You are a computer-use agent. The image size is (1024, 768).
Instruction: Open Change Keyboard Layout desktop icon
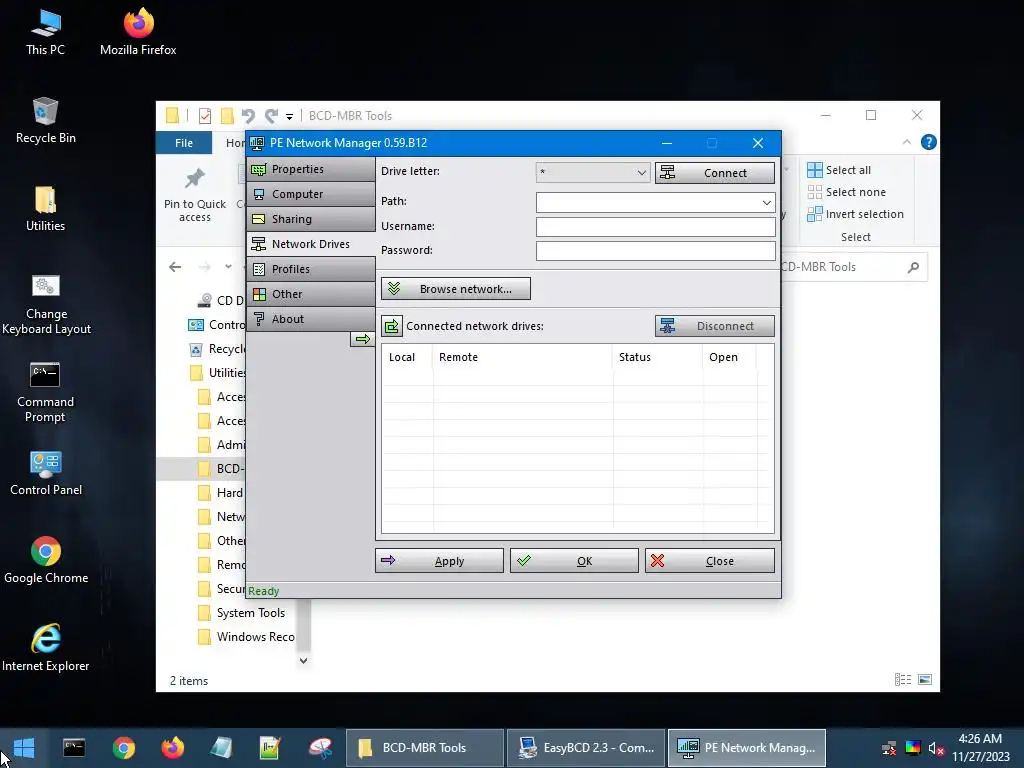[46, 304]
